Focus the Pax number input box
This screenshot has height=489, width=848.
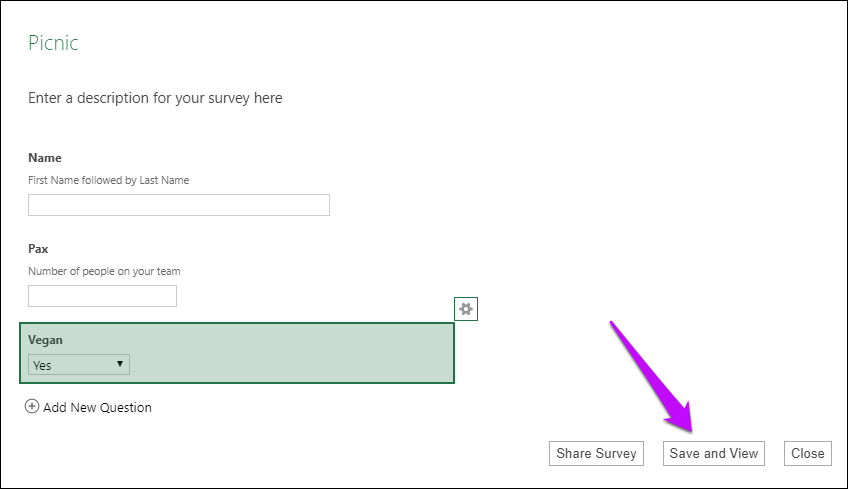point(102,296)
